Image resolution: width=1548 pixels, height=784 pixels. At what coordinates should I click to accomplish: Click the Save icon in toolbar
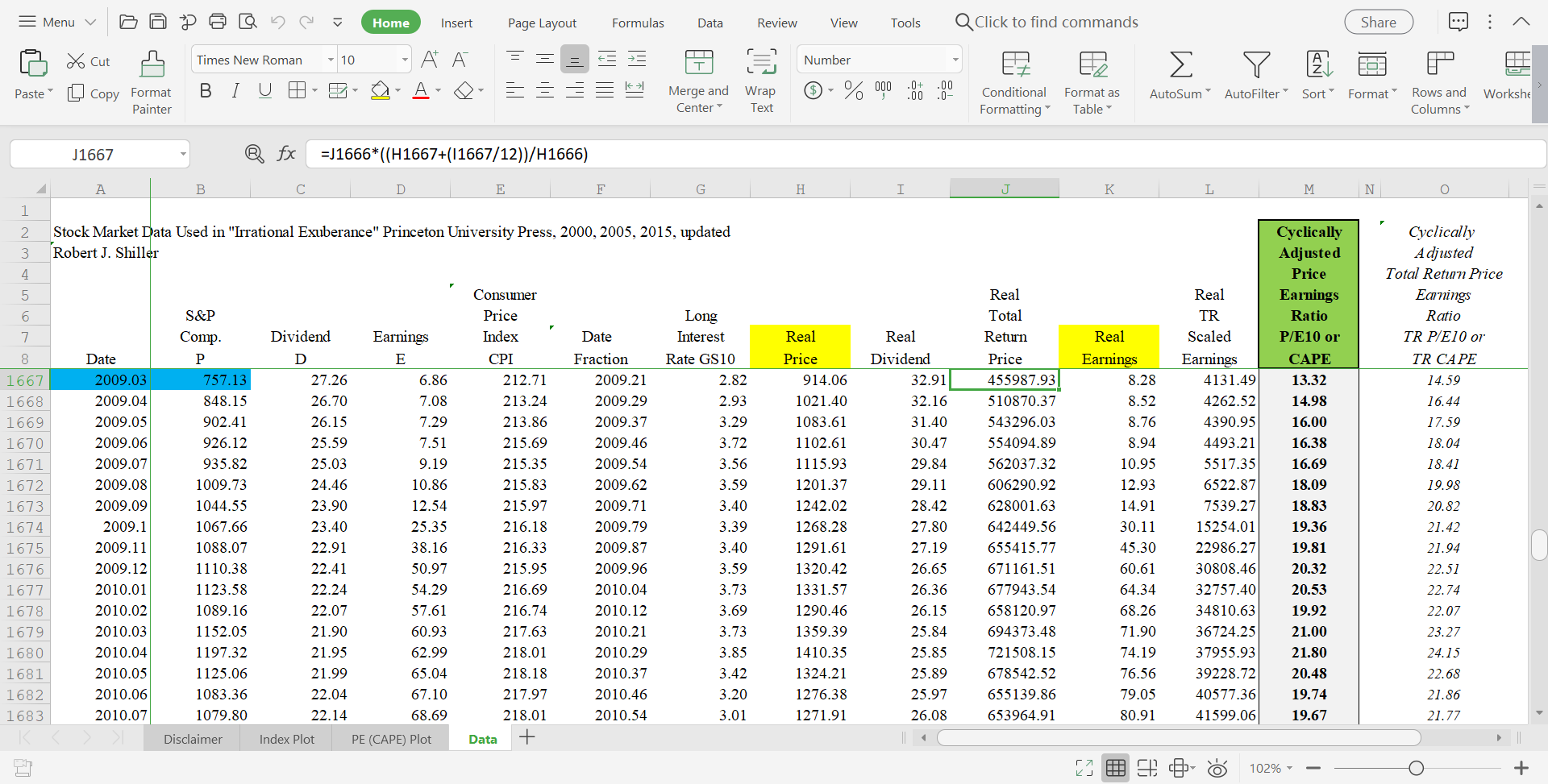tap(158, 22)
